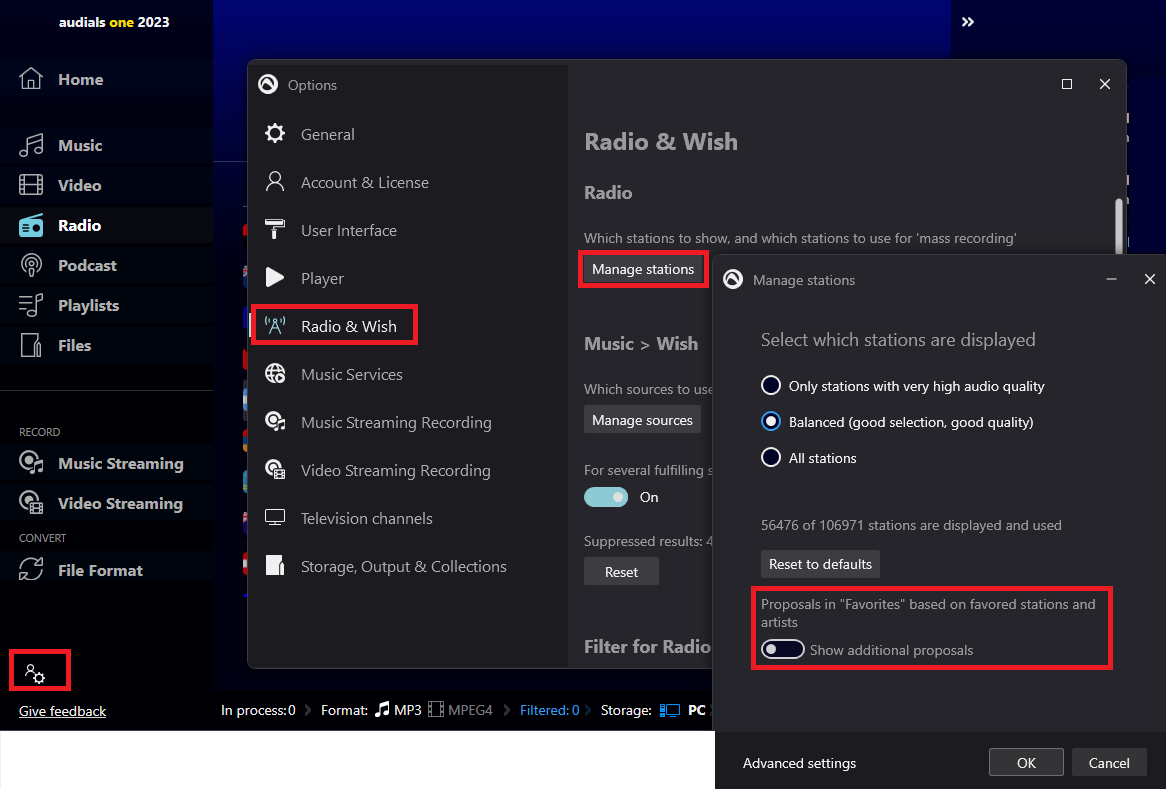Click Filtered: 0 in status bar

click(x=549, y=710)
